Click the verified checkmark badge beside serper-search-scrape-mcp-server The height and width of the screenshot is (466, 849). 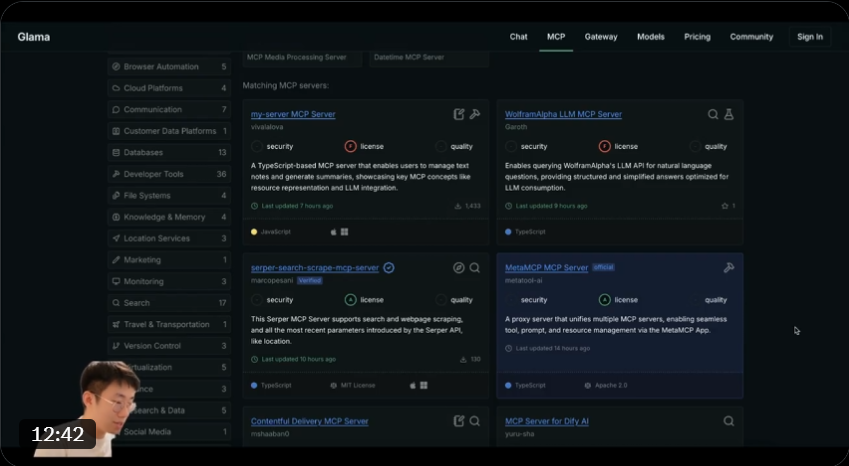click(389, 268)
